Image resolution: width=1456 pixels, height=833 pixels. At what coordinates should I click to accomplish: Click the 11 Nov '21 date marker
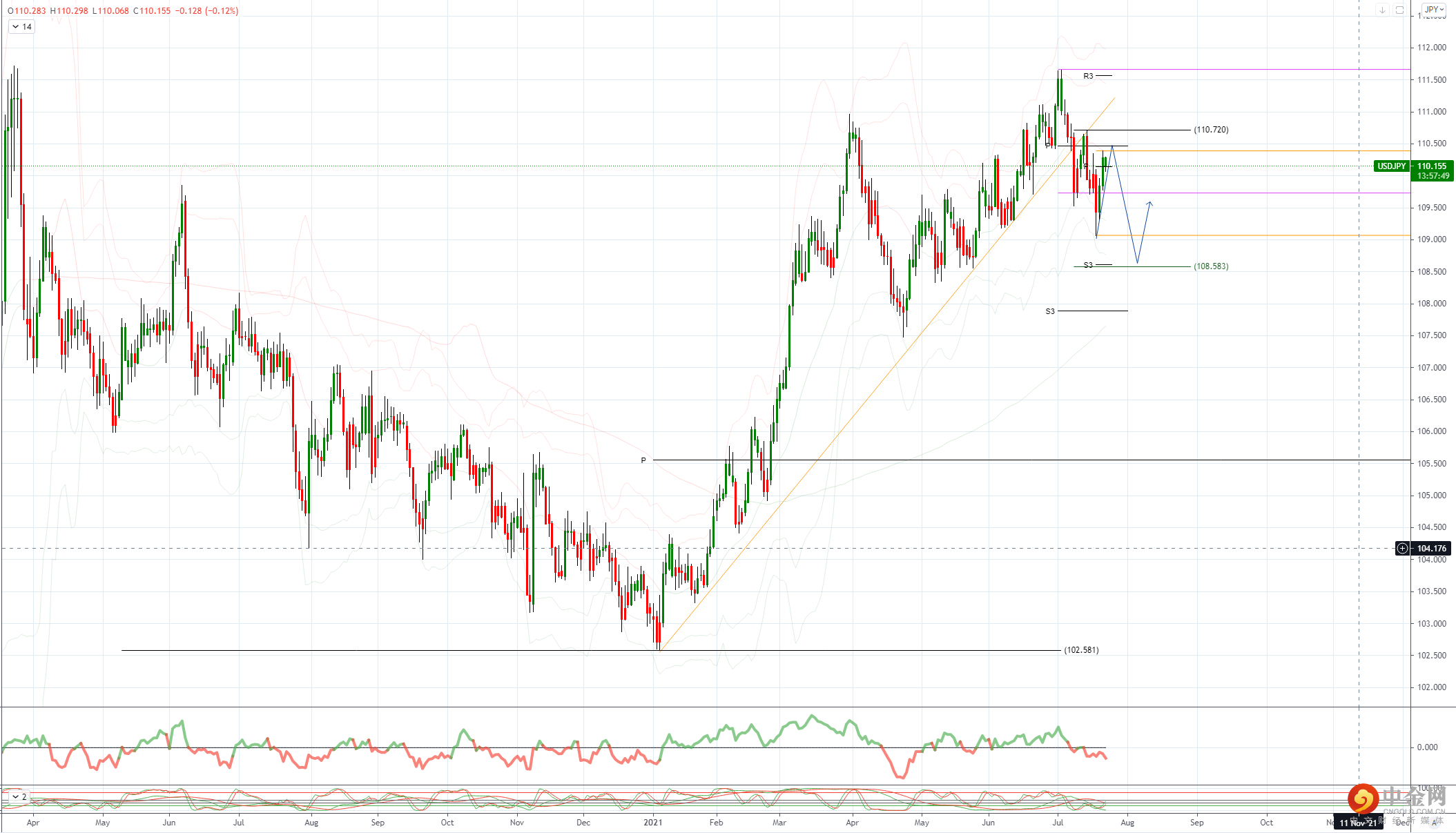point(1357,823)
